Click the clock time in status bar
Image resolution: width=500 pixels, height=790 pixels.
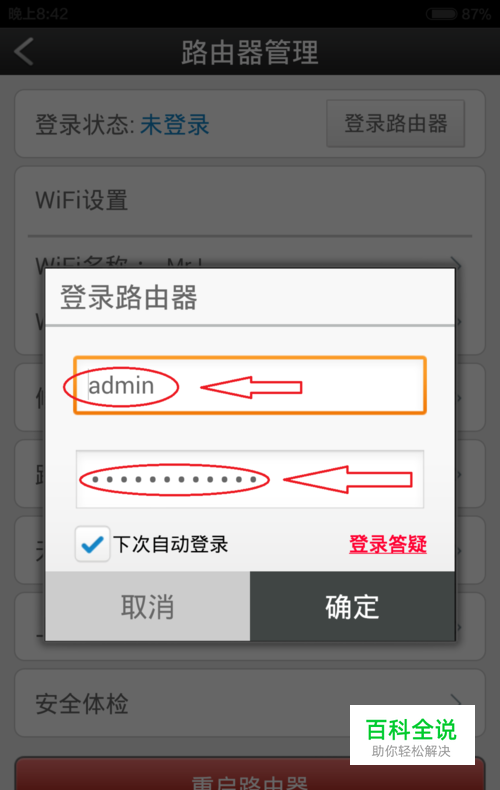(x=38, y=14)
